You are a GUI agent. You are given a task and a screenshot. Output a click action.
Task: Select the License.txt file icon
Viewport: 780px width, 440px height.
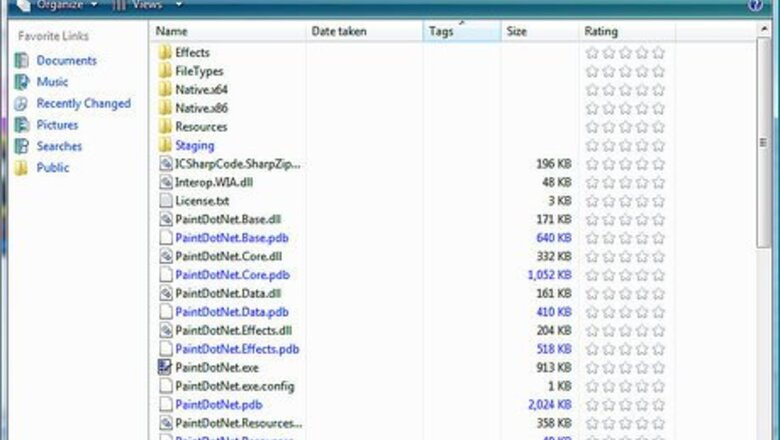pyautogui.click(x=165, y=200)
